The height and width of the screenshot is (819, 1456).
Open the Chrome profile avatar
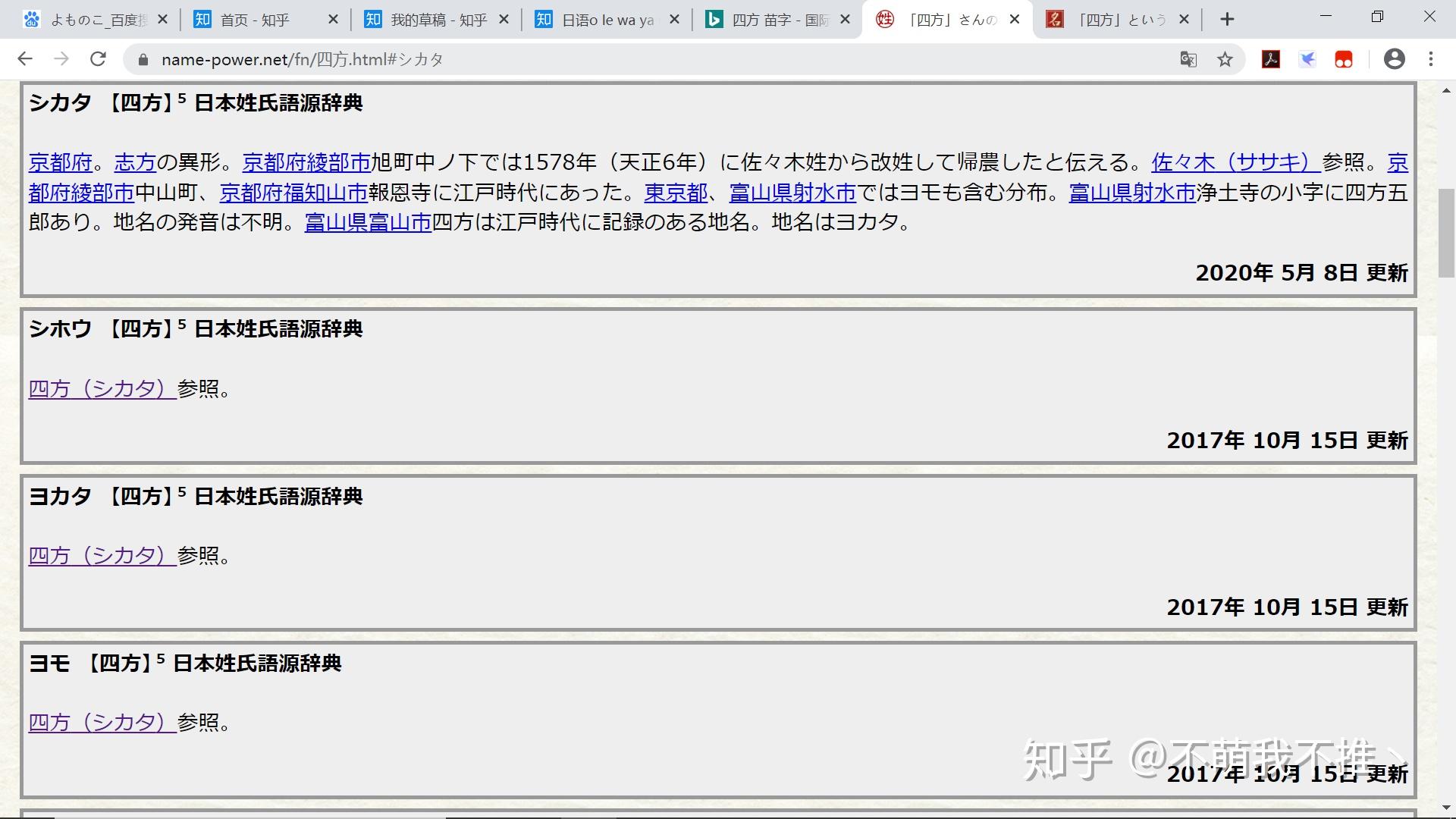point(1395,59)
